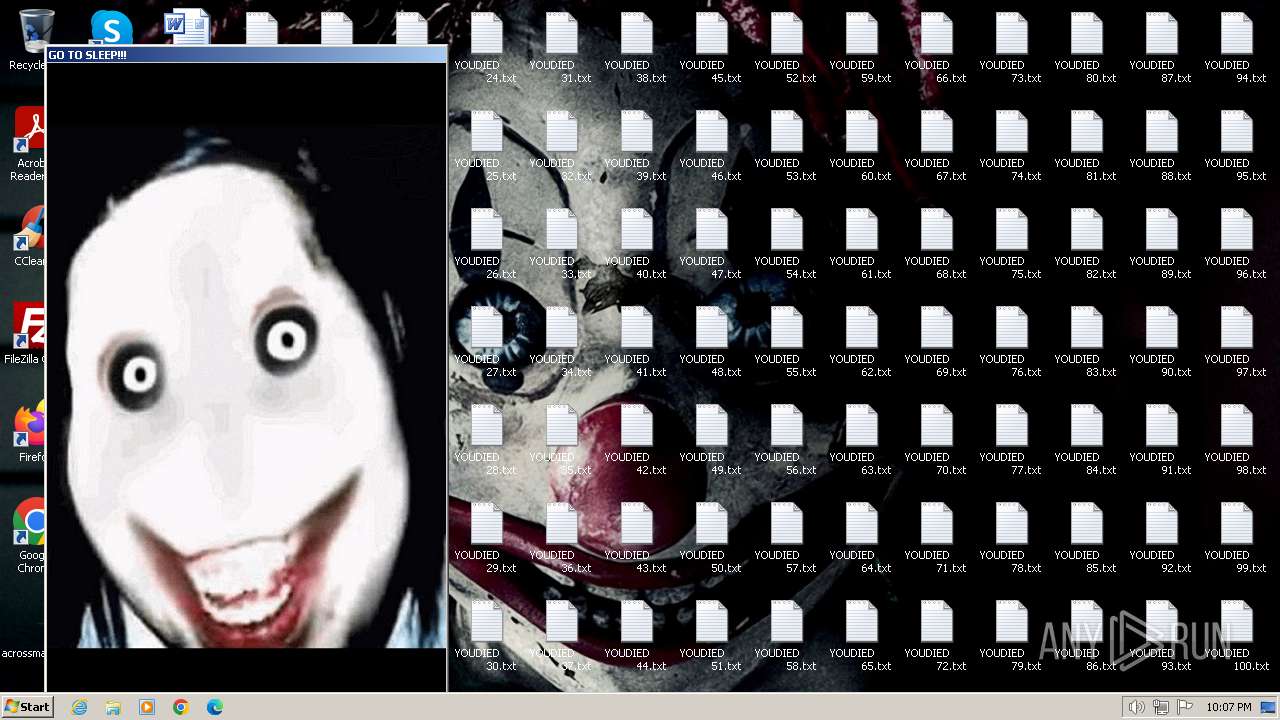Screen dimensions: 1280x720
Task: Select the YOUDIED 96.txt file
Action: tap(1236, 245)
